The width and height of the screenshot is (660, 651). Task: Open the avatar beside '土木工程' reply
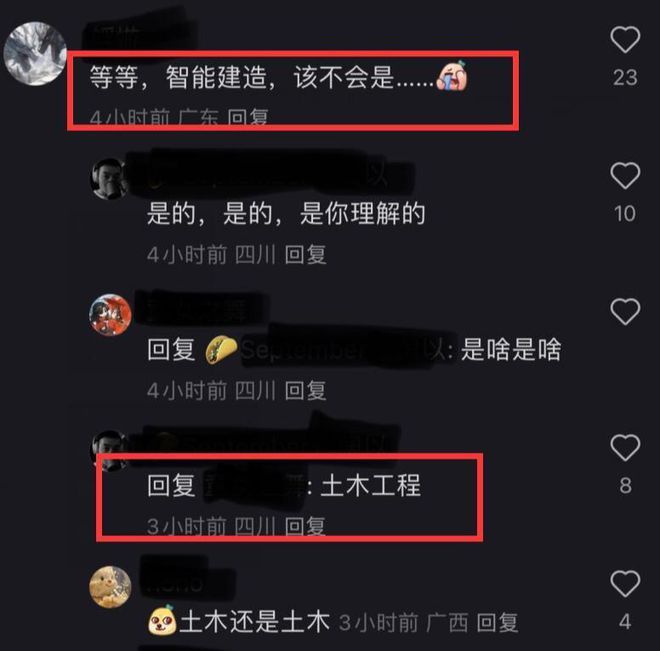click(x=109, y=450)
